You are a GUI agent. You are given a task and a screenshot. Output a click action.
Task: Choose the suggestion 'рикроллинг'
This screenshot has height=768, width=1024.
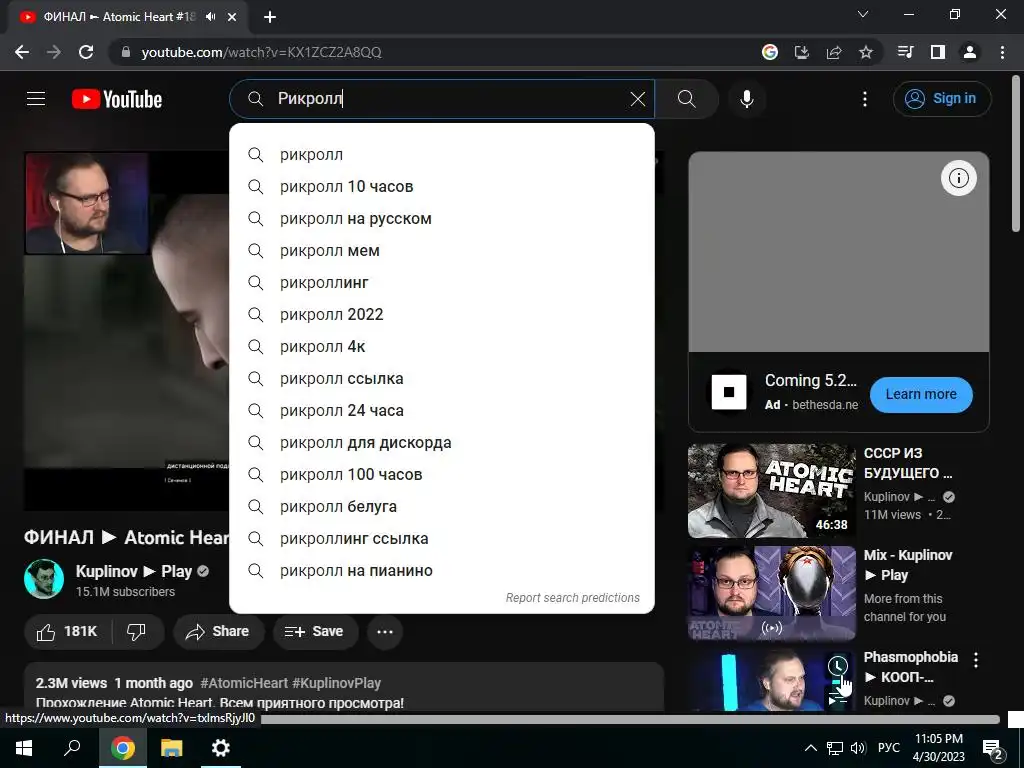[442, 283]
